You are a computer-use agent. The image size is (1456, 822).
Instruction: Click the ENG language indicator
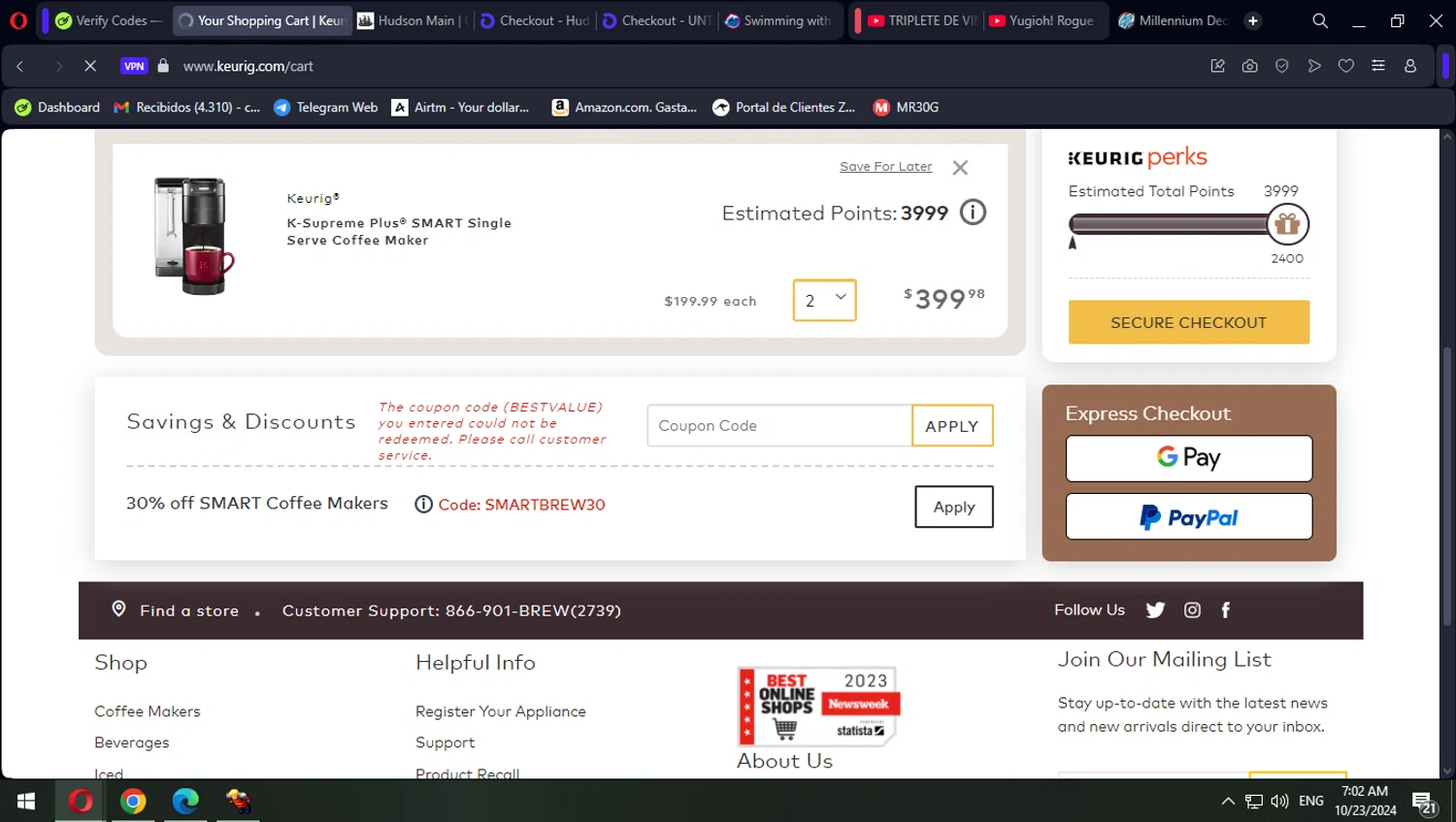1311,802
